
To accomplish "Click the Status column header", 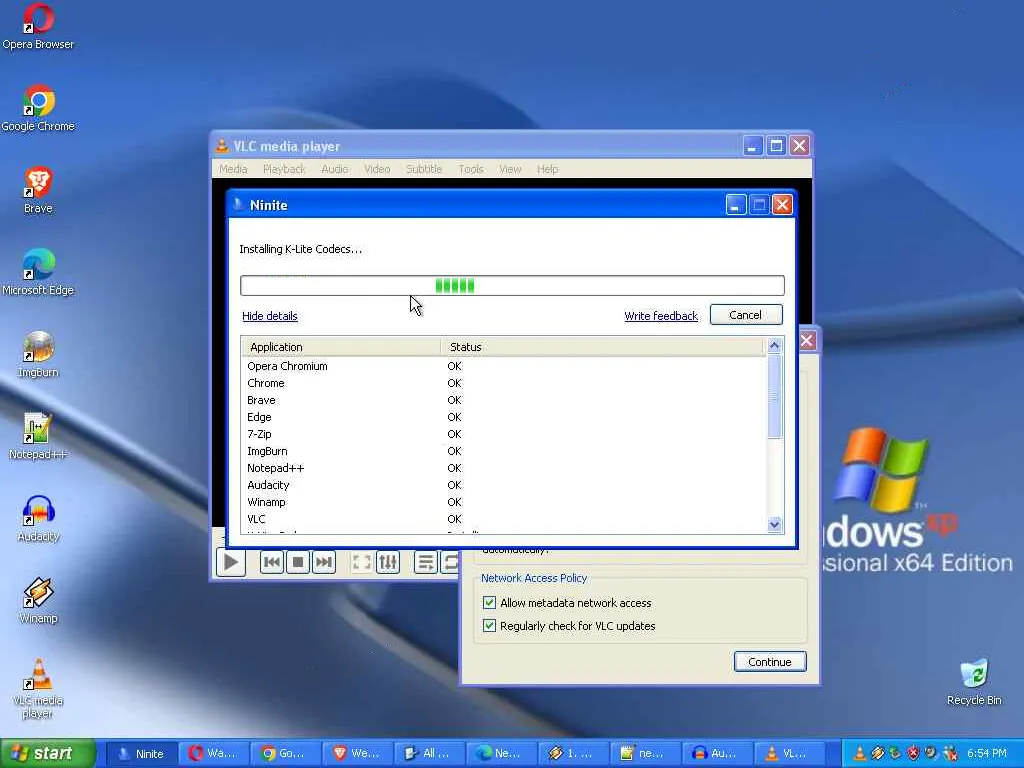I will click(602, 347).
